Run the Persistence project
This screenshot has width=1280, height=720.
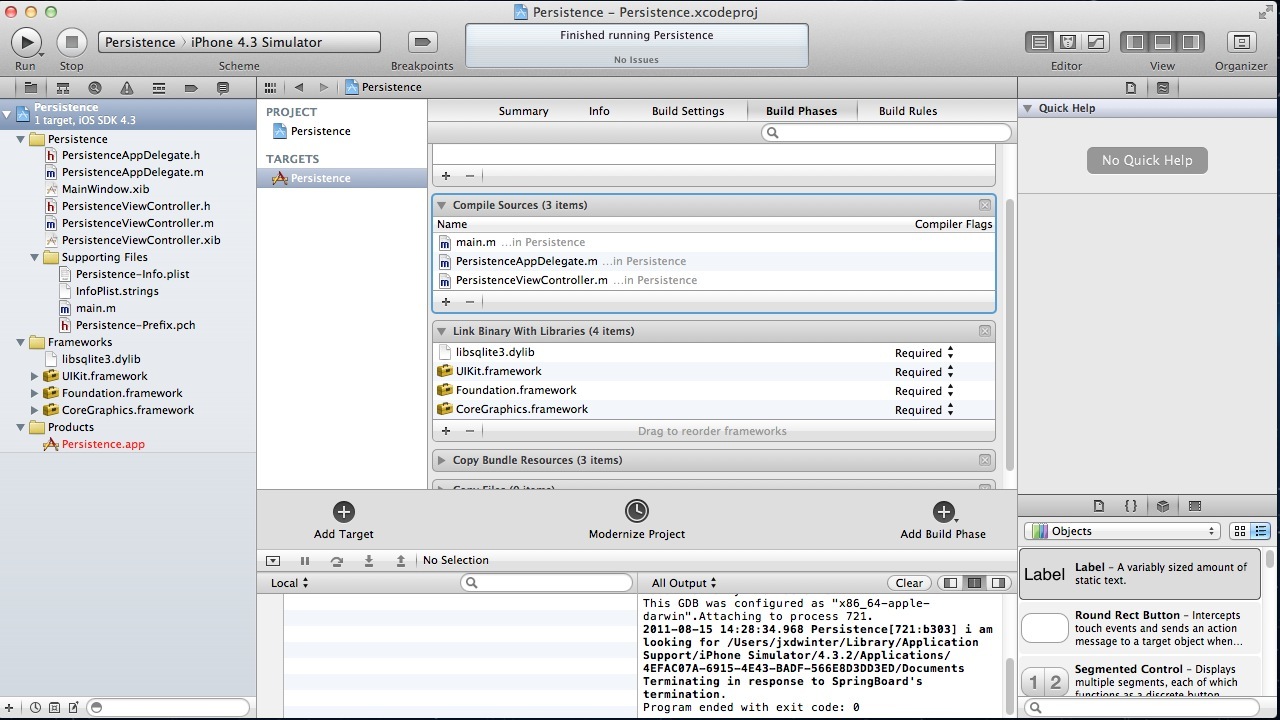26,42
